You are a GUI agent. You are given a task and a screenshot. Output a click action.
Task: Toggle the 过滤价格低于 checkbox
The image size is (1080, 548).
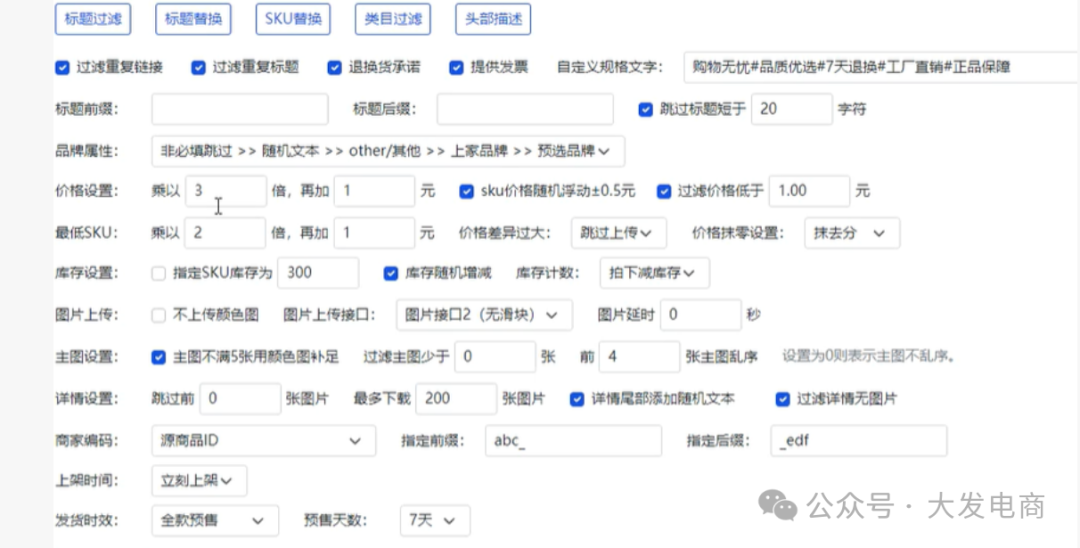[x=664, y=191]
